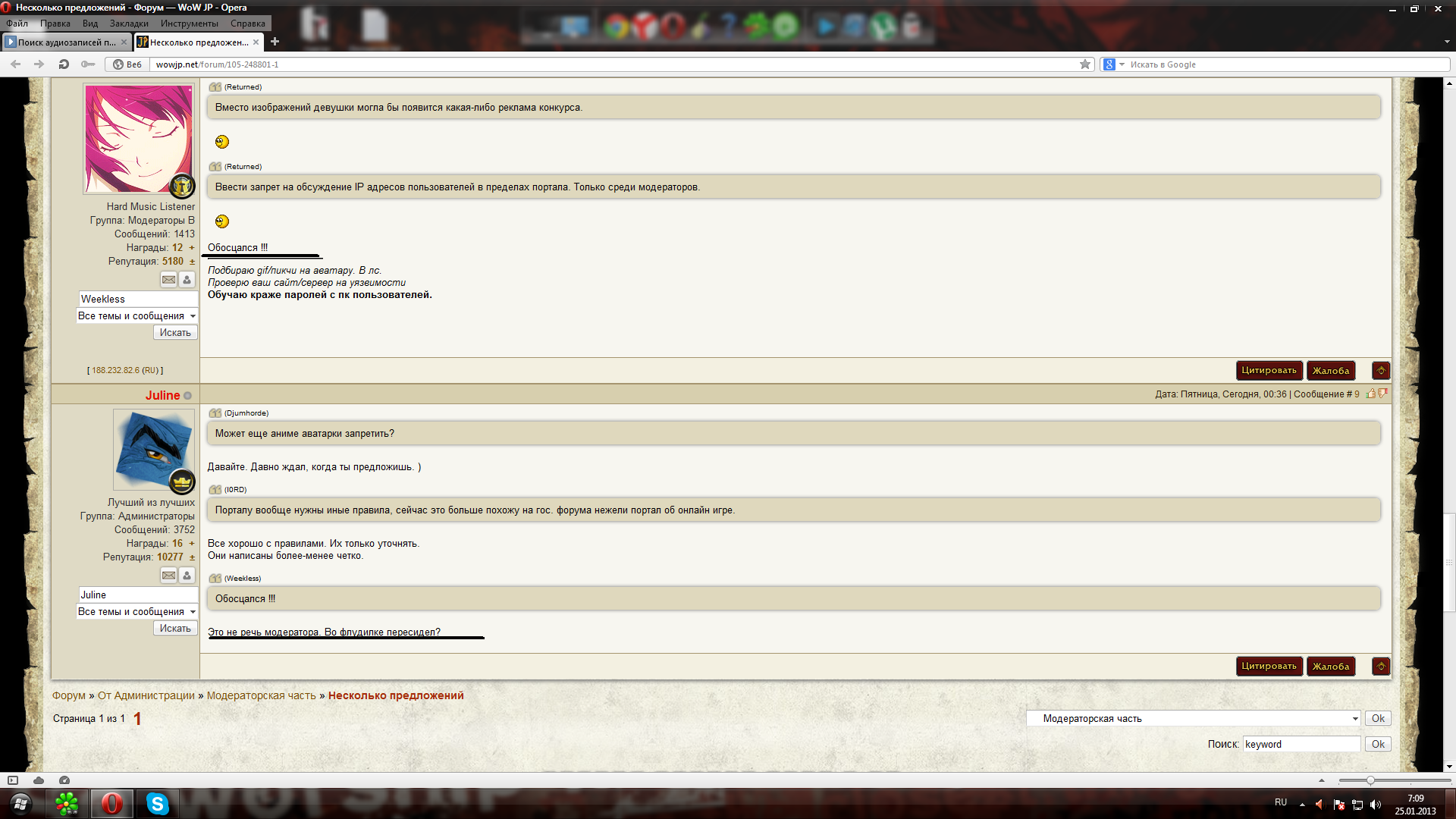This screenshot has width=1456, height=819.
Task: Launch Skype from the taskbar
Action: point(158,804)
